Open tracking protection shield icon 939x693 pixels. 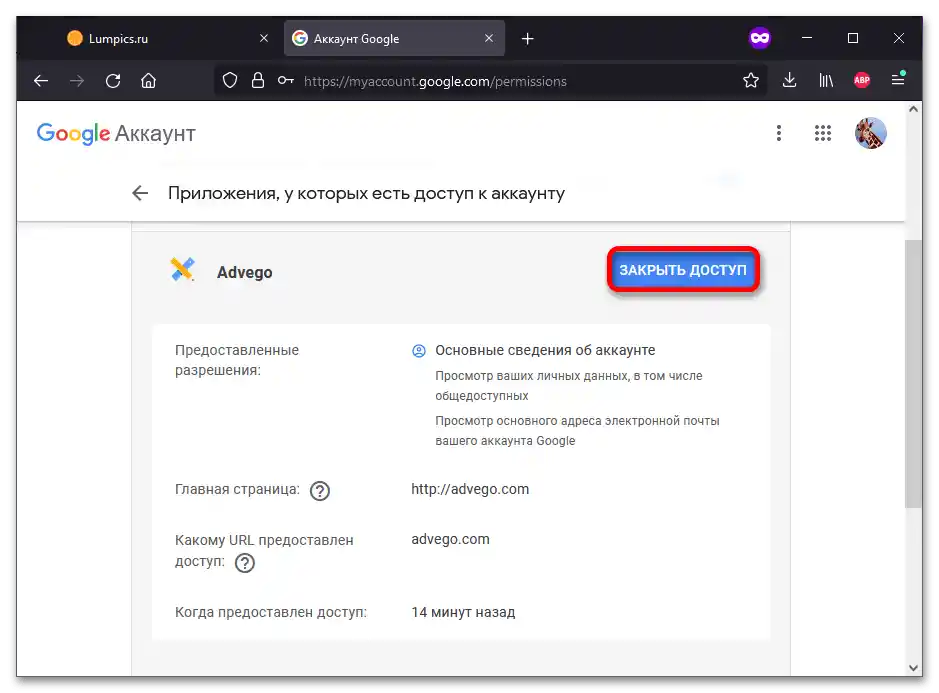click(x=230, y=80)
